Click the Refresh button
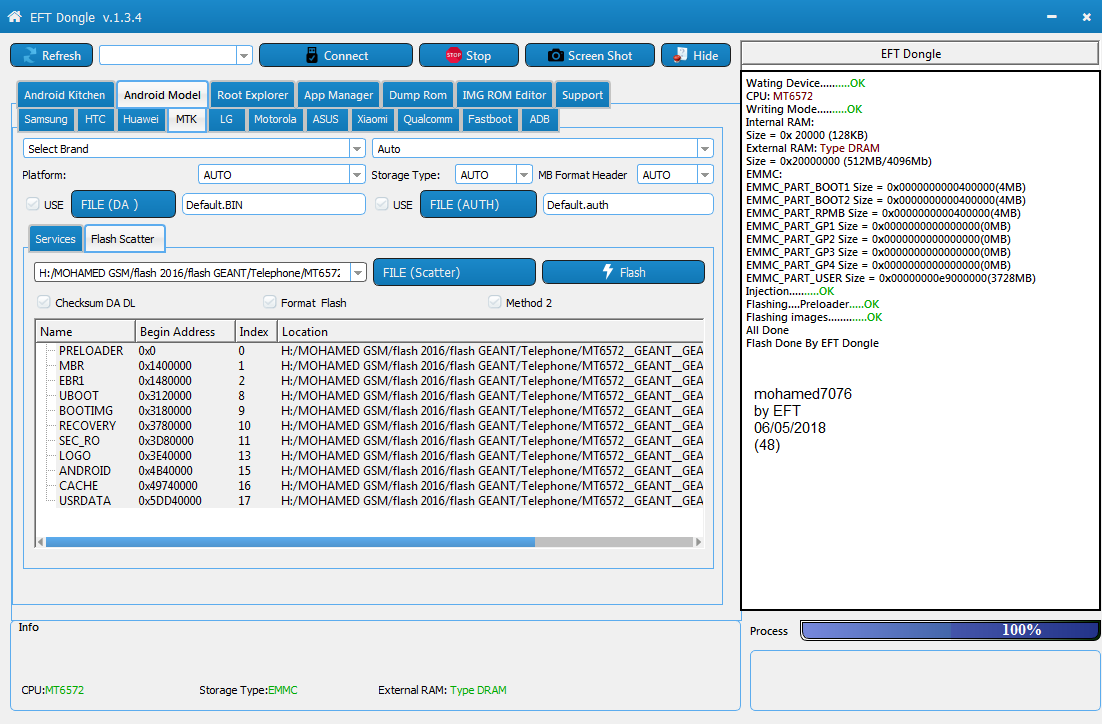Screen dimensions: 1102x724 click(x=51, y=56)
